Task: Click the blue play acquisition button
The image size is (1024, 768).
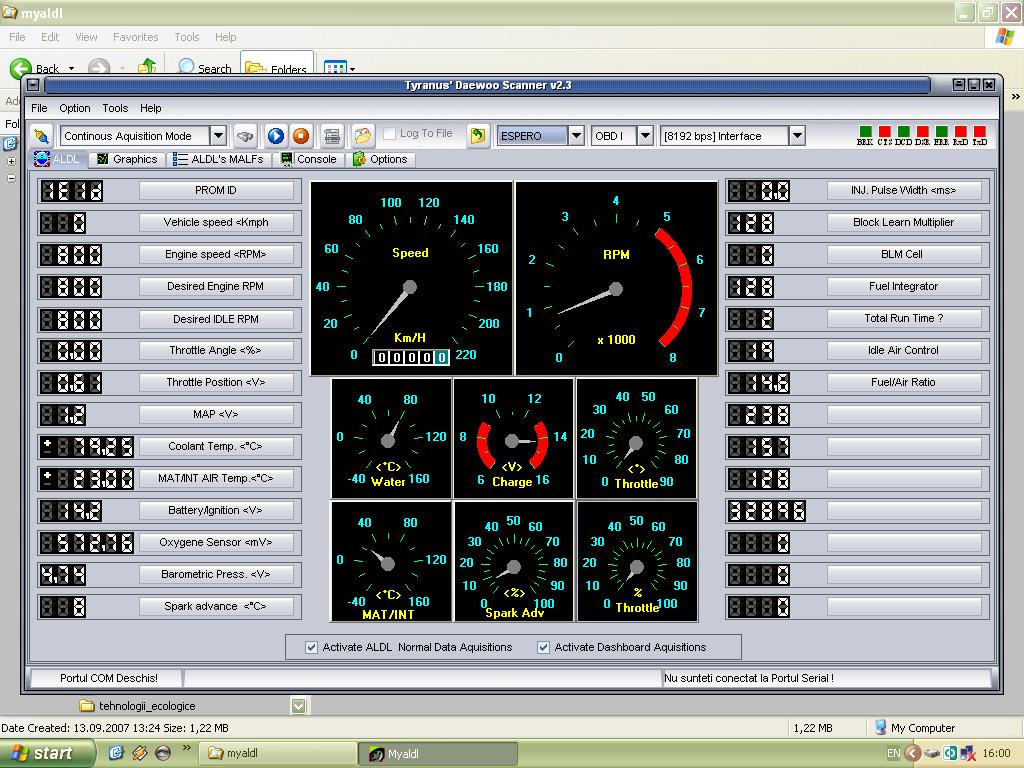Action: click(276, 136)
